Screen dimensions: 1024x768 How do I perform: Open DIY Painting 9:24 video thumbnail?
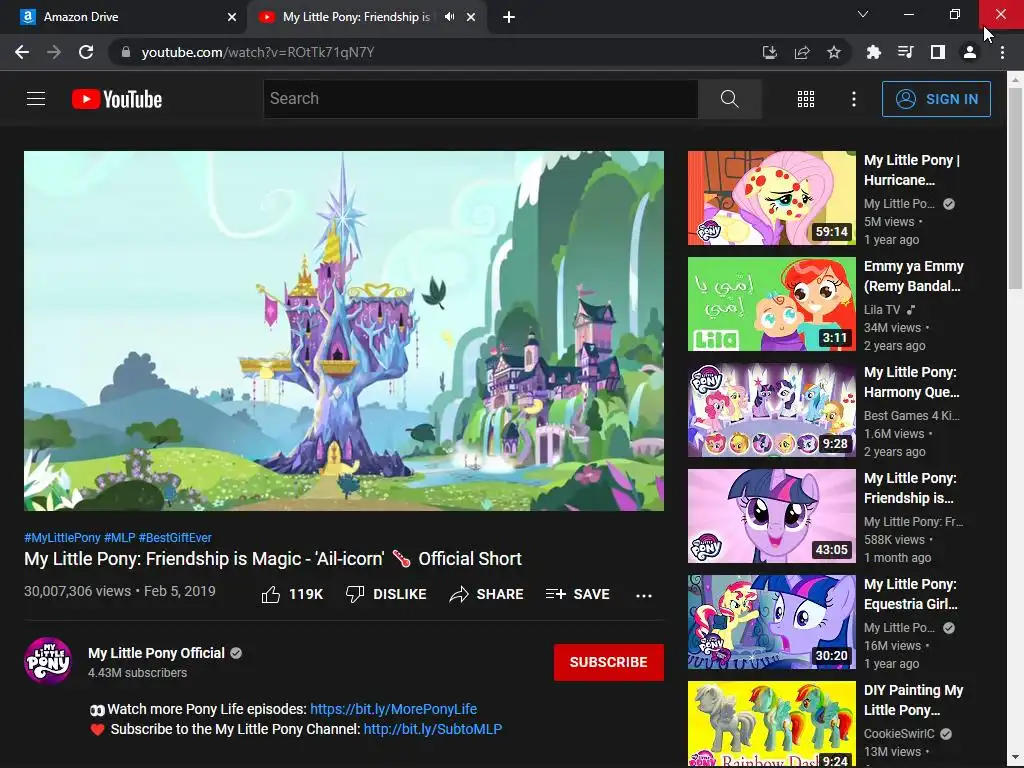point(771,724)
